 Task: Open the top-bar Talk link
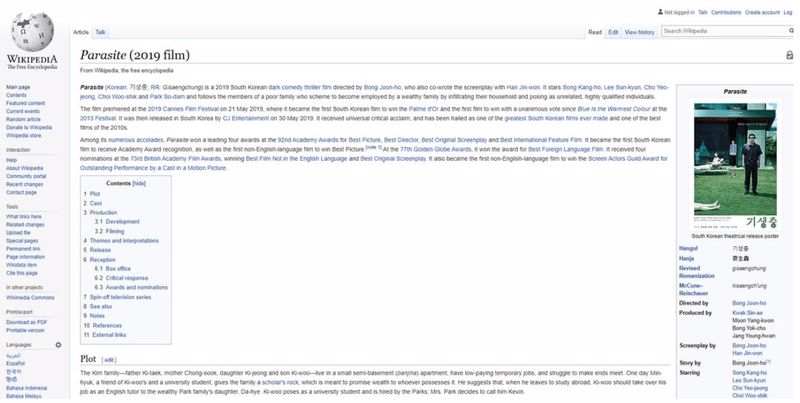(703, 12)
